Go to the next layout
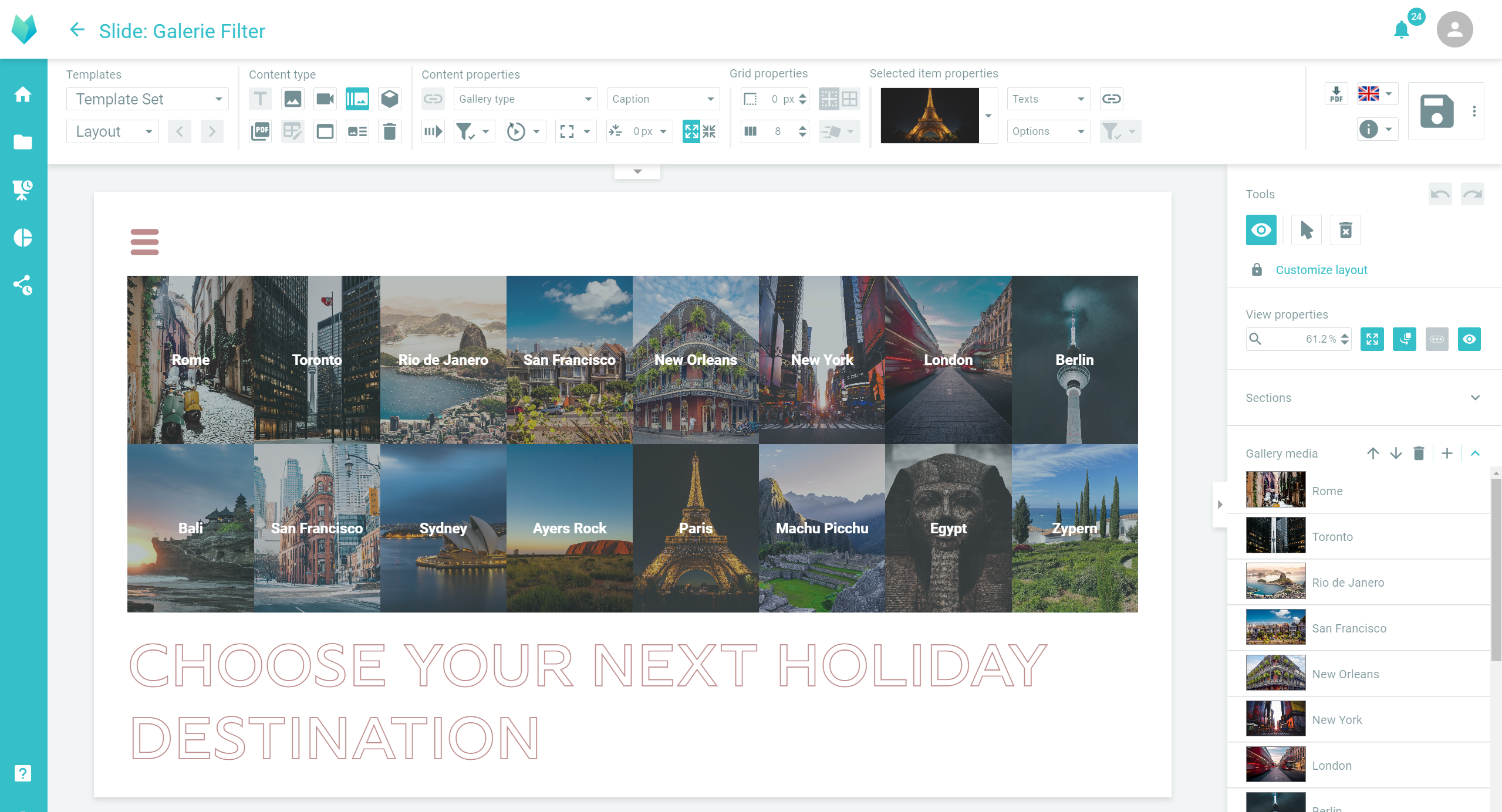Screen dimensions: 1502x812 pyautogui.click(x=212, y=131)
